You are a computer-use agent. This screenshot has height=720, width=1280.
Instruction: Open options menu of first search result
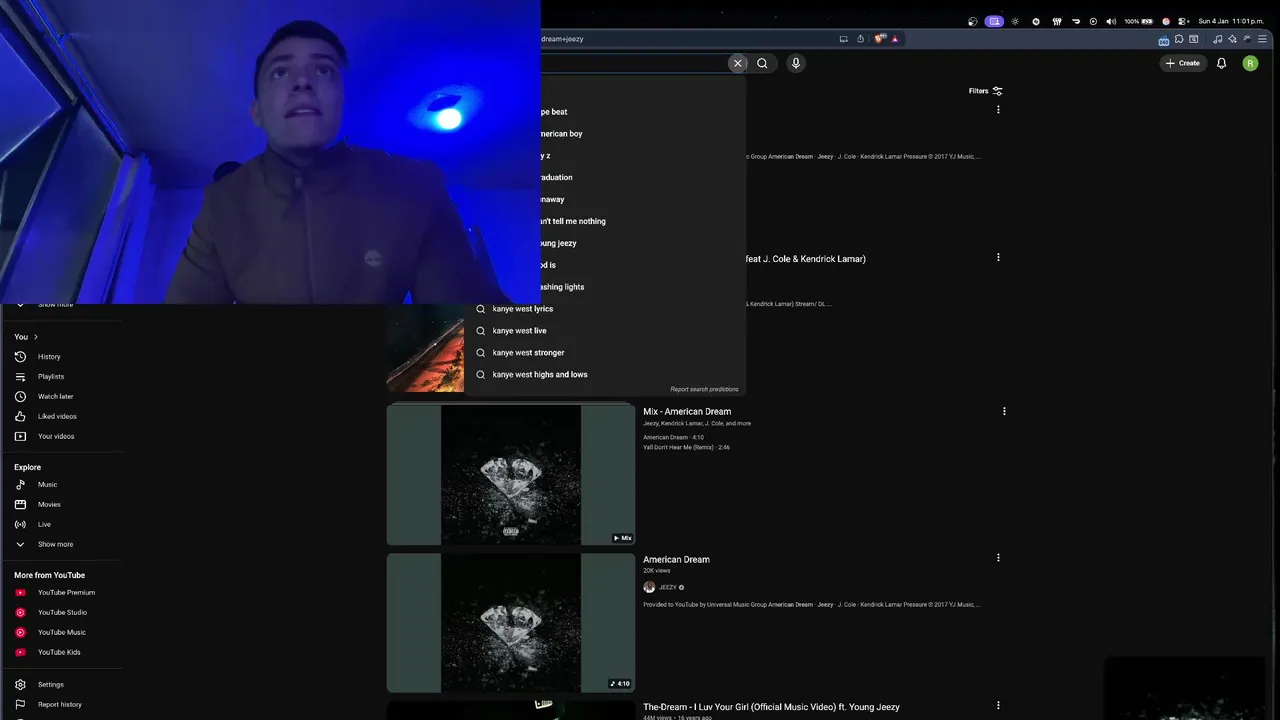pos(998,110)
